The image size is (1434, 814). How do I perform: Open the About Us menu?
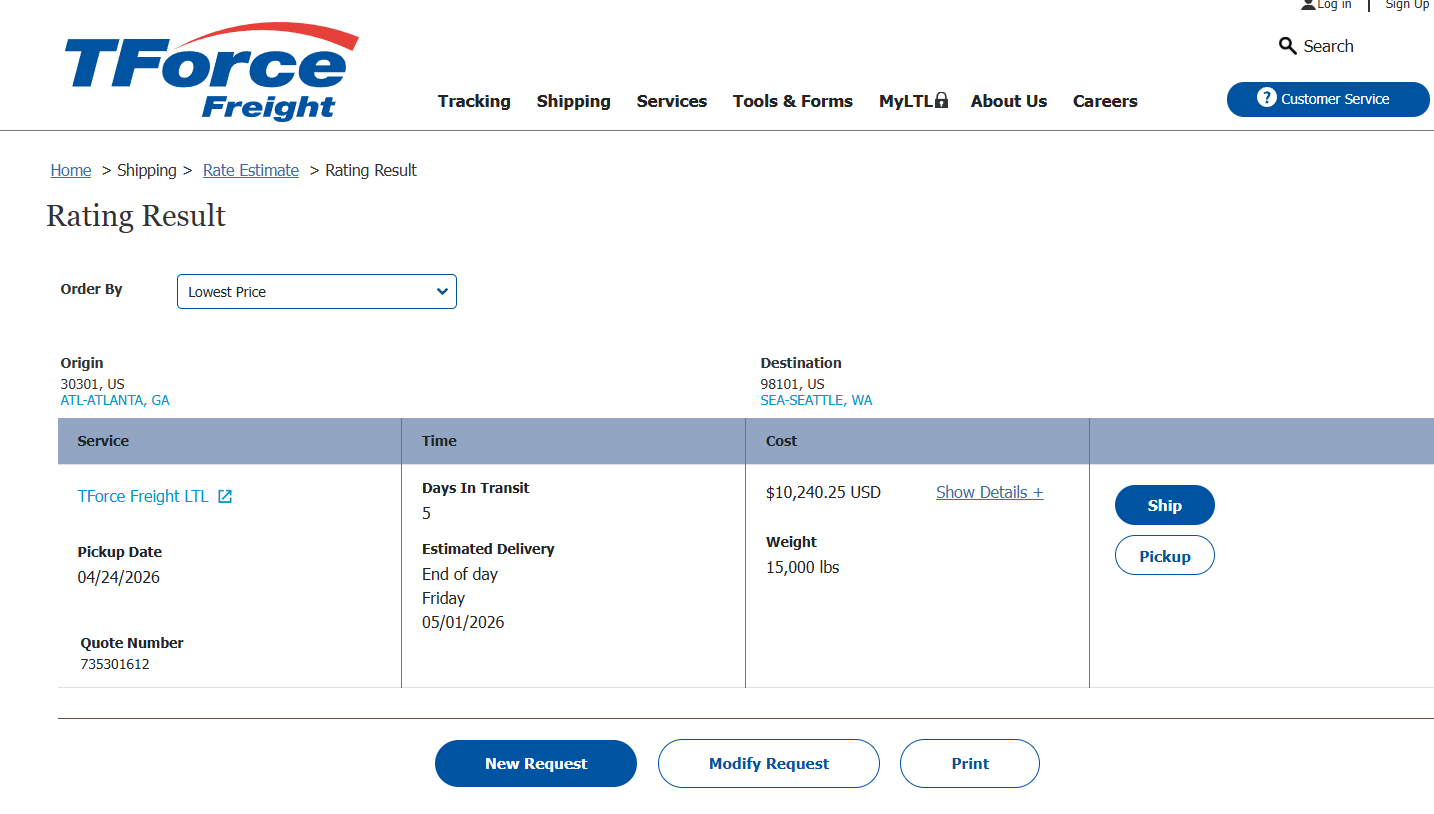1009,101
